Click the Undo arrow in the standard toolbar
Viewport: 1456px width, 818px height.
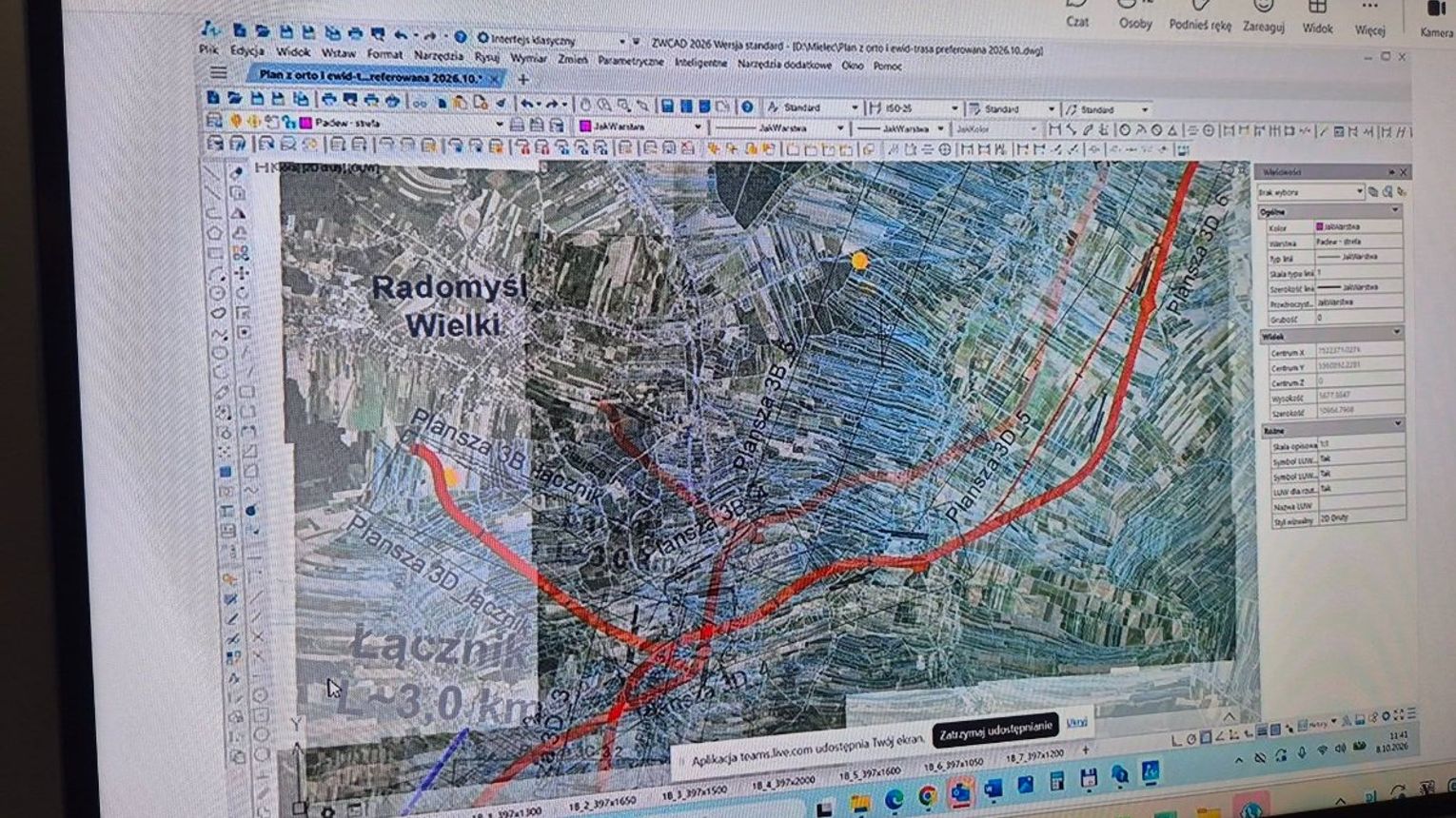(526, 104)
